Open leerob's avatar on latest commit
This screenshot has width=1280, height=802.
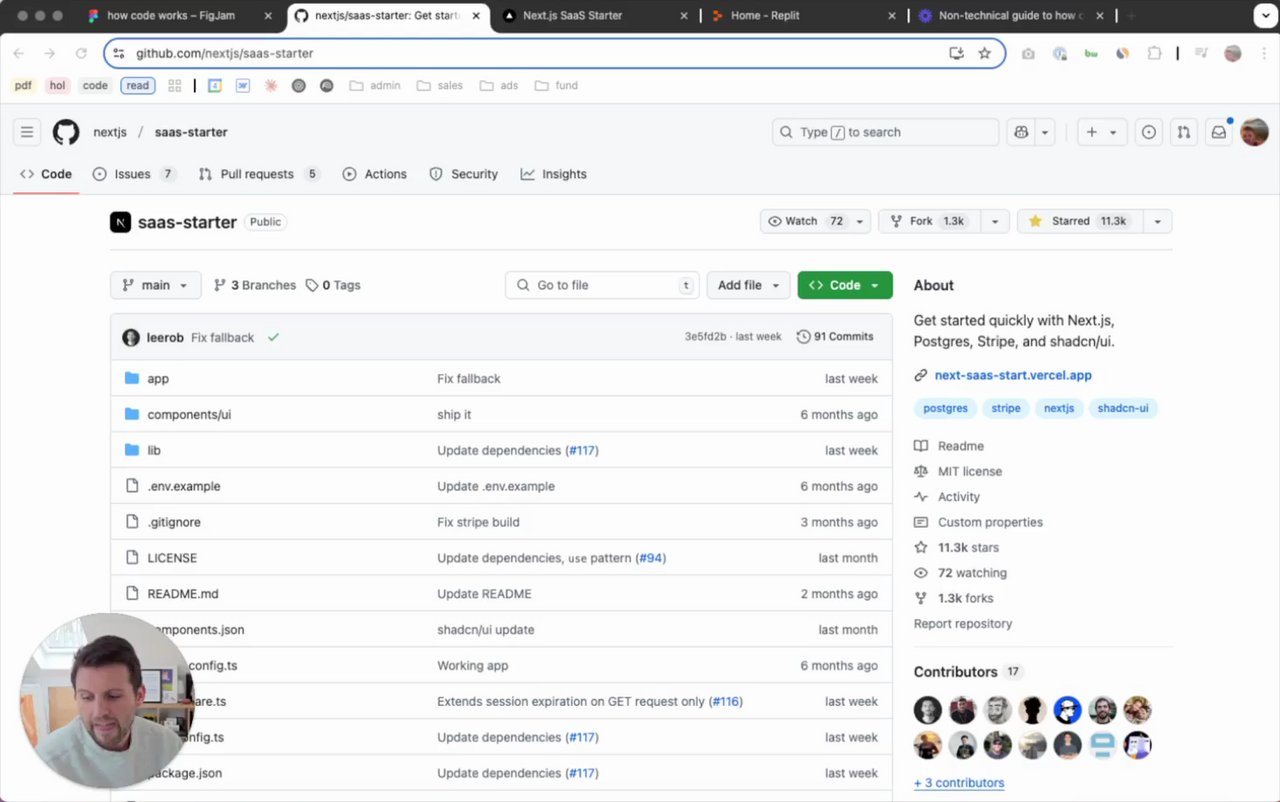pos(131,337)
